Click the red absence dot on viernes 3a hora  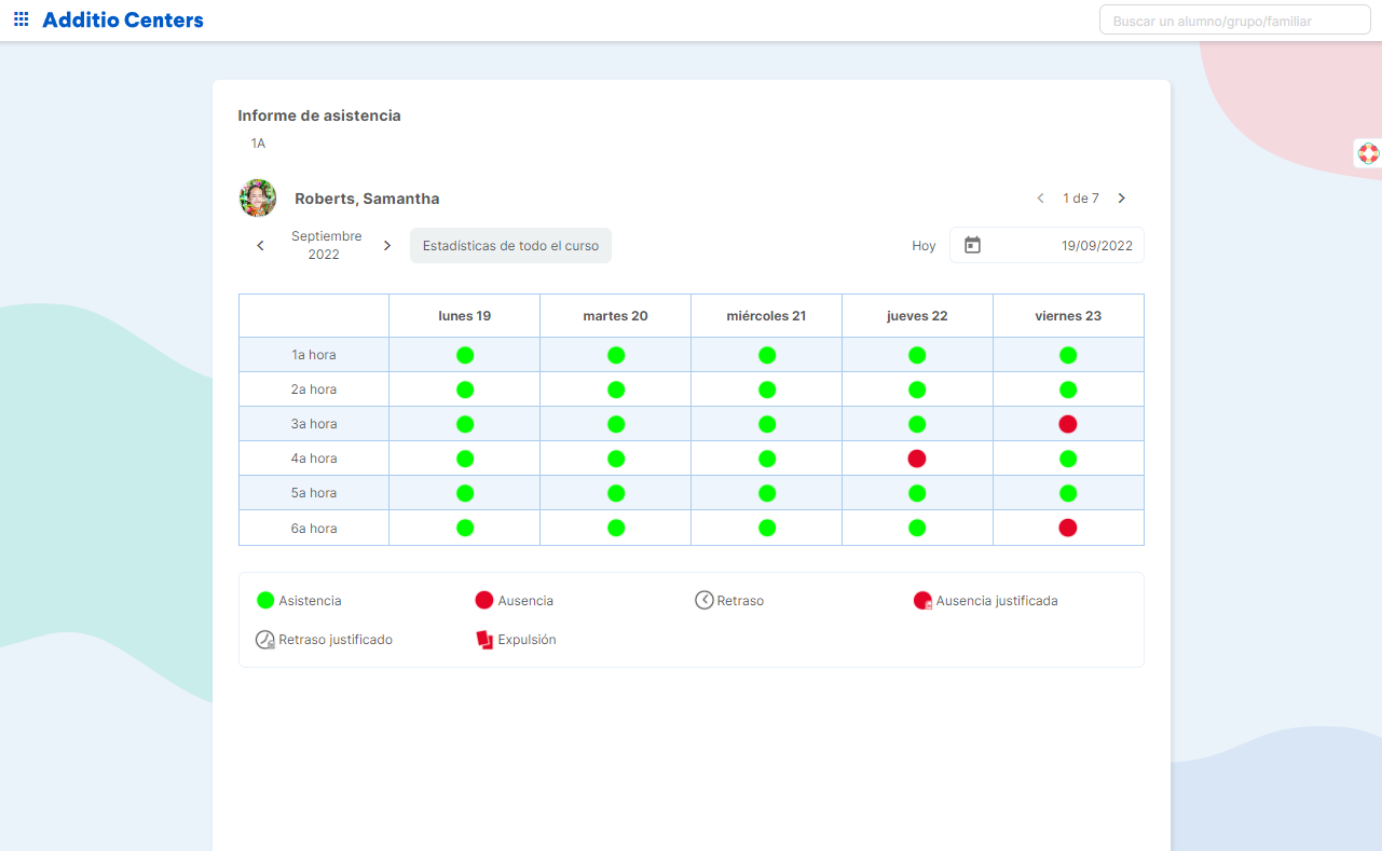tap(1067, 424)
